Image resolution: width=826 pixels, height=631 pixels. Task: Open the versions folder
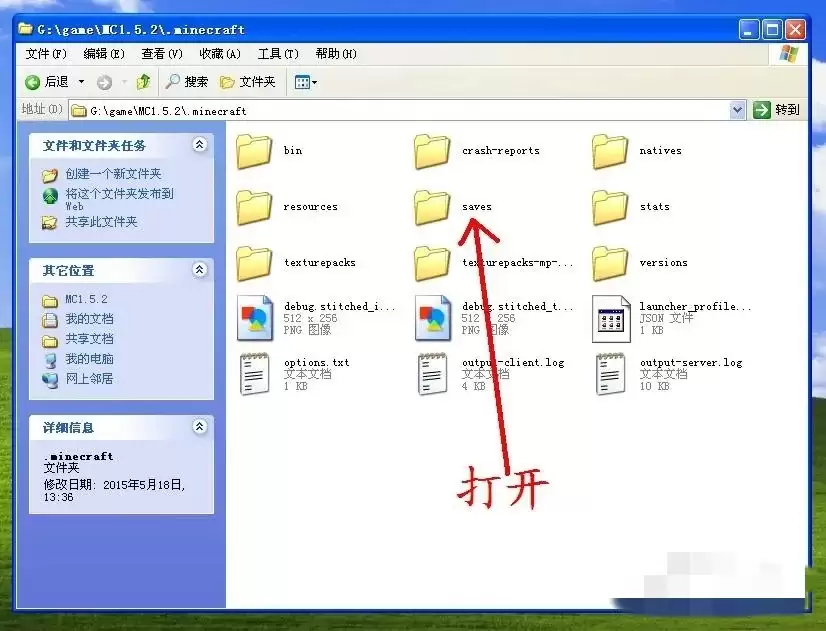[611, 261]
